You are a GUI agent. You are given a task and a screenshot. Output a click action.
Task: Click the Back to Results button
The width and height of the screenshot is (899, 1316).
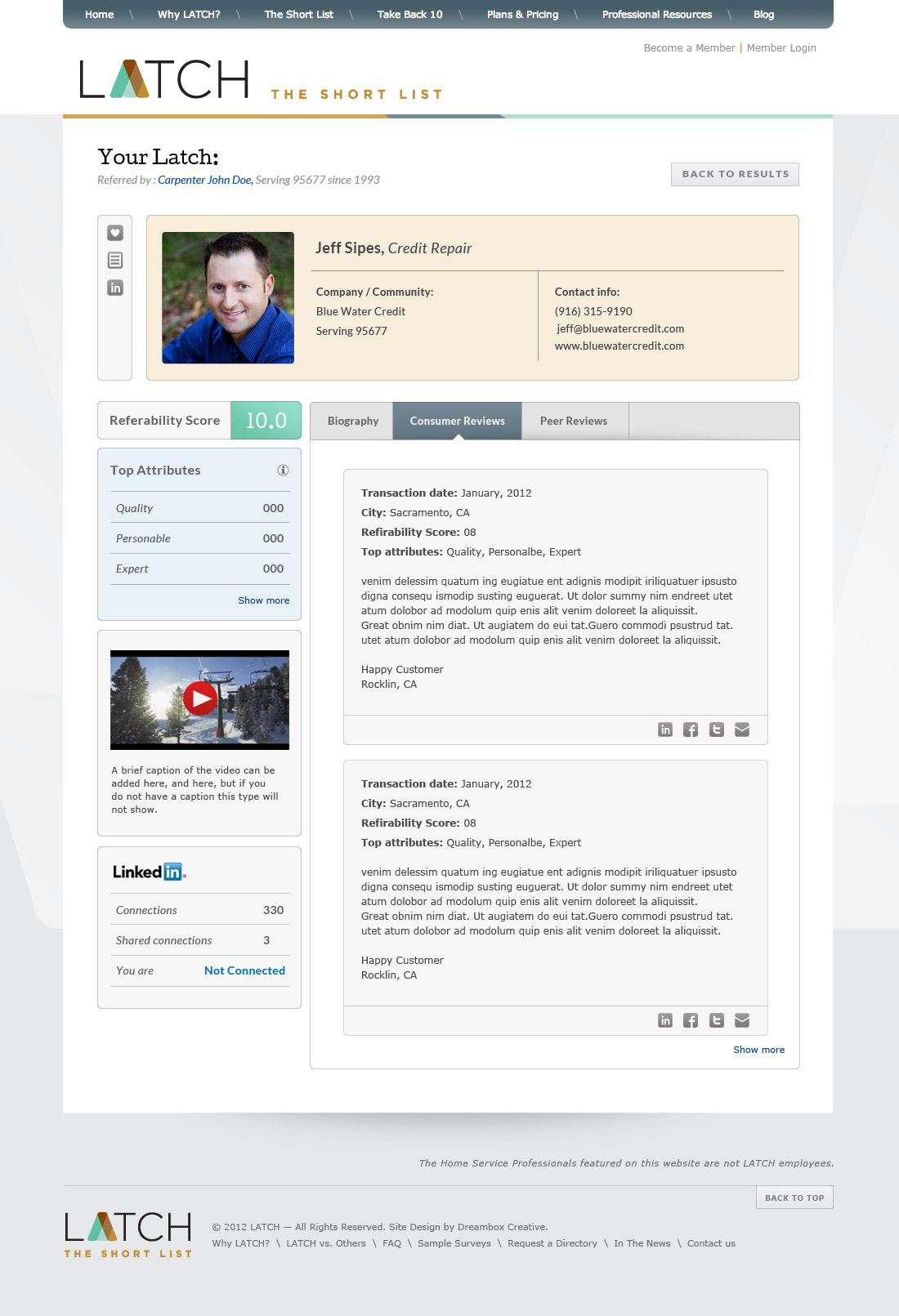[736, 174]
